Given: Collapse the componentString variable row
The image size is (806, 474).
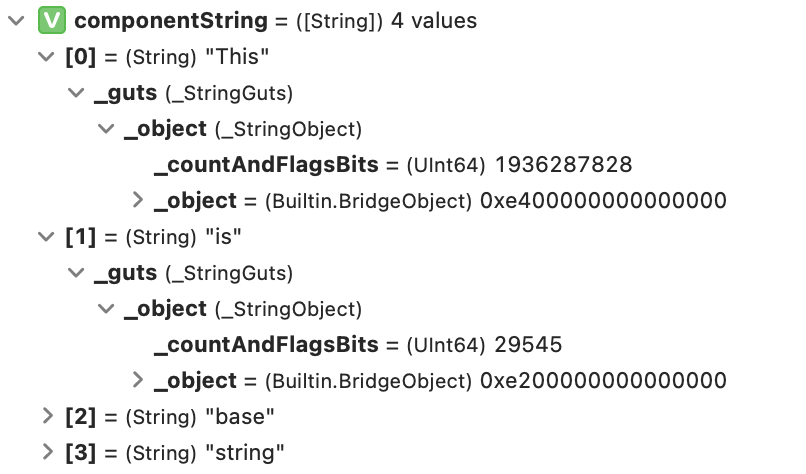Looking at the screenshot, I should point(16,21).
